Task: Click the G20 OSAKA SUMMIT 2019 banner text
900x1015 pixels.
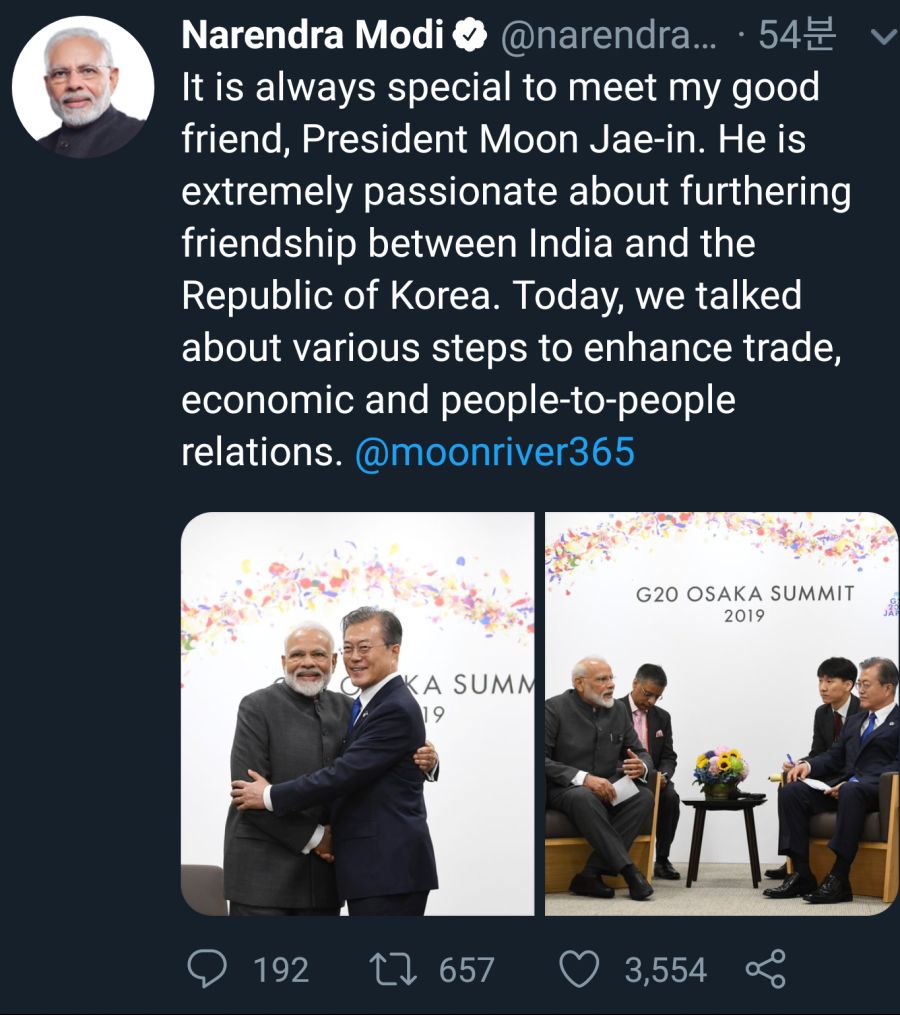Action: (x=745, y=603)
